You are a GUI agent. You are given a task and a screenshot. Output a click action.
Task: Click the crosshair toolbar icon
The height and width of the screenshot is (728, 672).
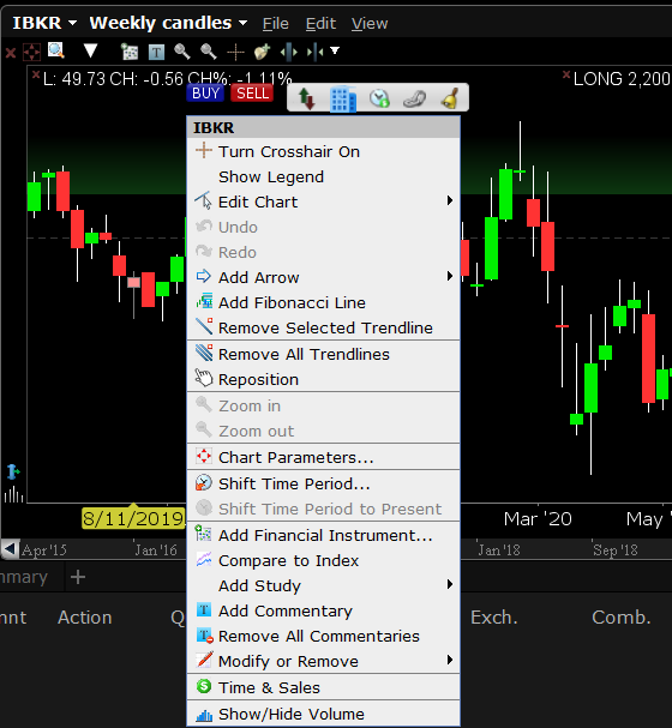click(236, 51)
